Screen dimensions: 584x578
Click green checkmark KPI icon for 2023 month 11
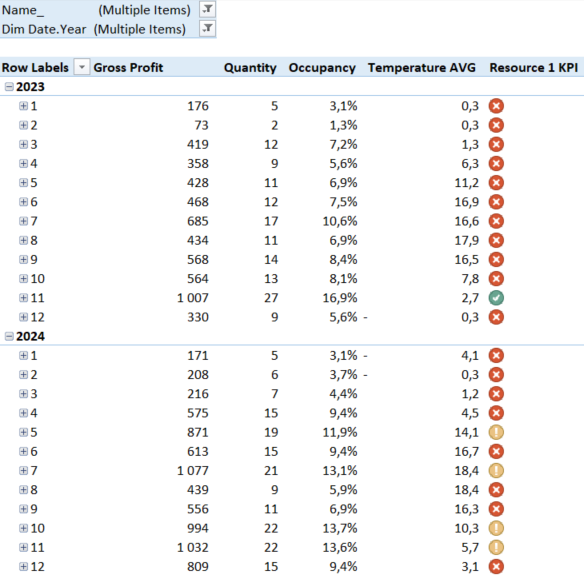(x=496, y=298)
